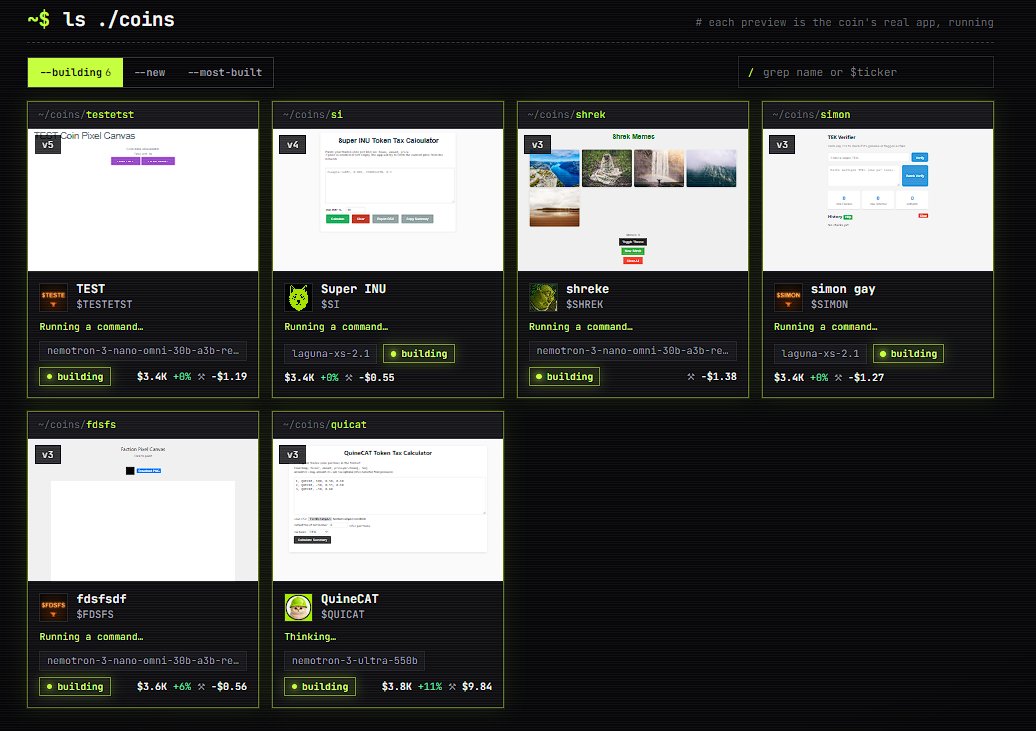Click the TEST coin avatar icon

(53, 297)
